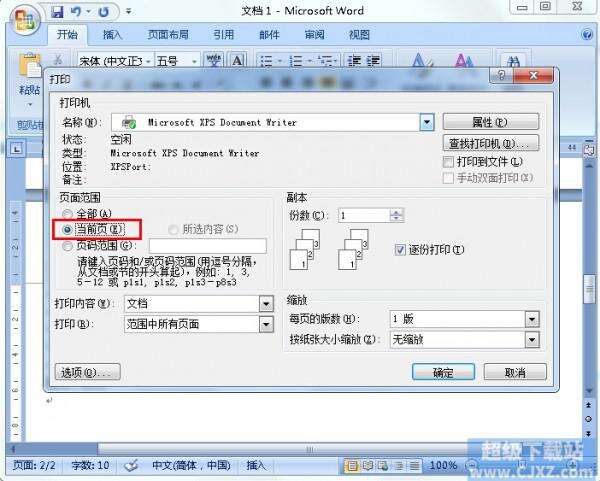This screenshot has height=481, width=600.
Task: Click the Paste clipboard icon
Action: [30, 67]
